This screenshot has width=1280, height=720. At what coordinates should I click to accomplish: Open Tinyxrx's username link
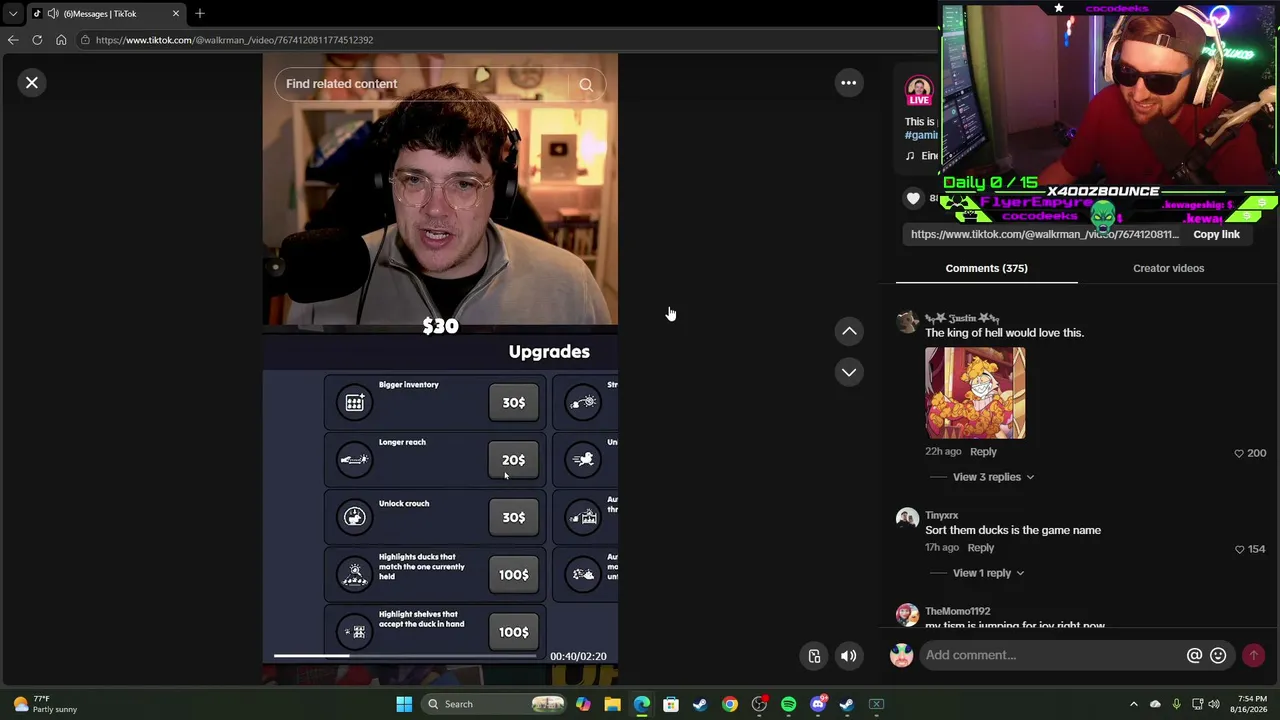tap(941, 515)
